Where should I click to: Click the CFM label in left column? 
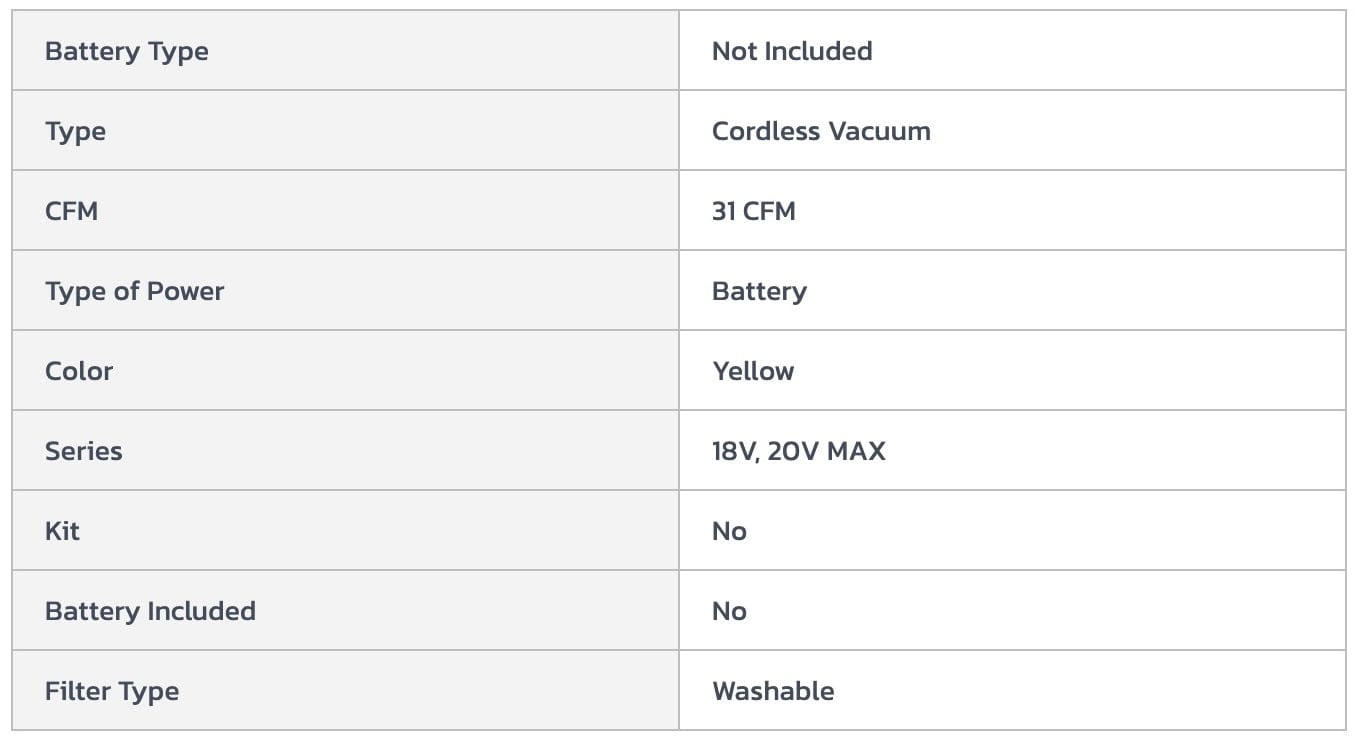(x=71, y=211)
